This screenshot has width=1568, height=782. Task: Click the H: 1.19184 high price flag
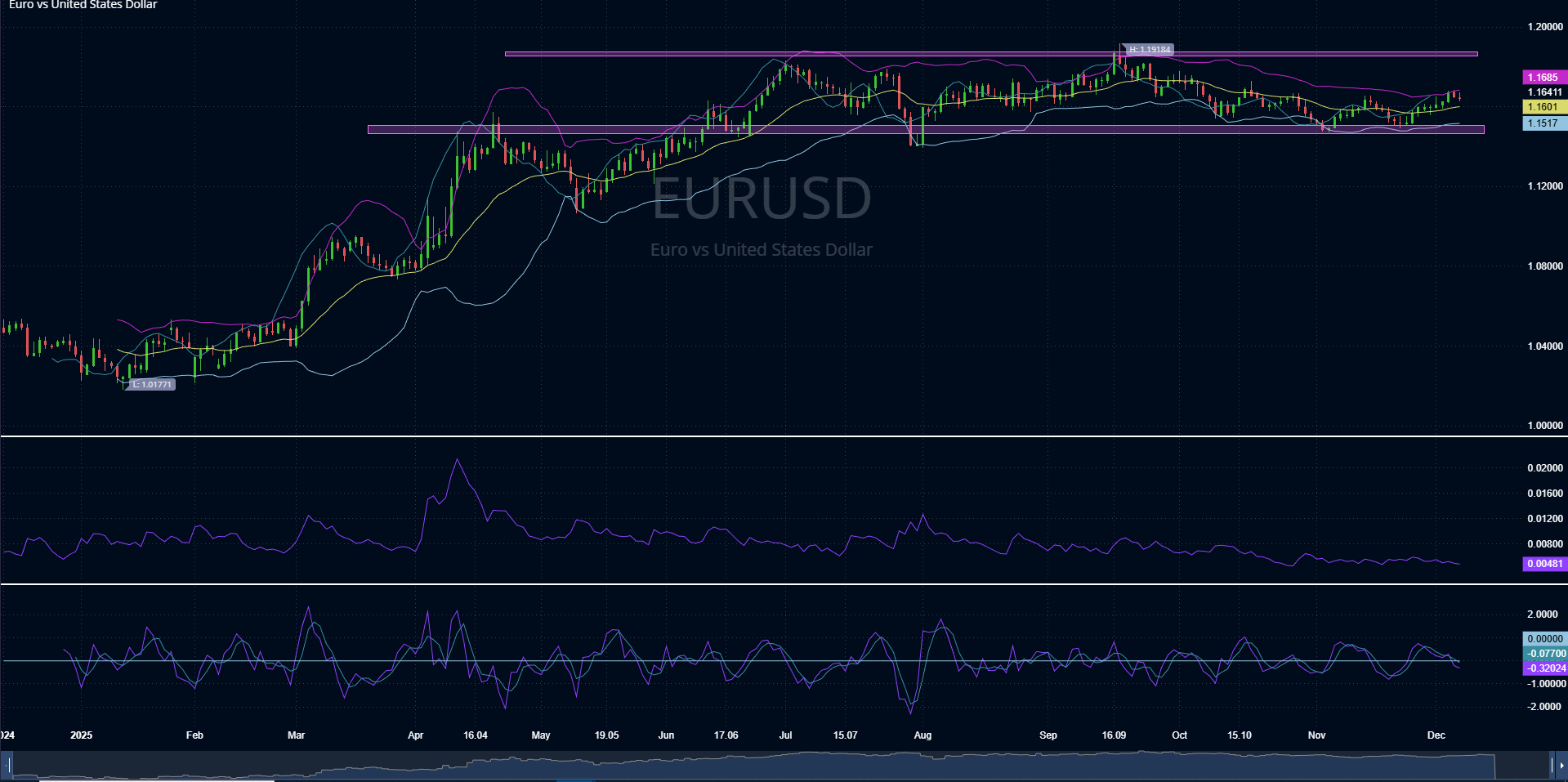[x=1150, y=49]
